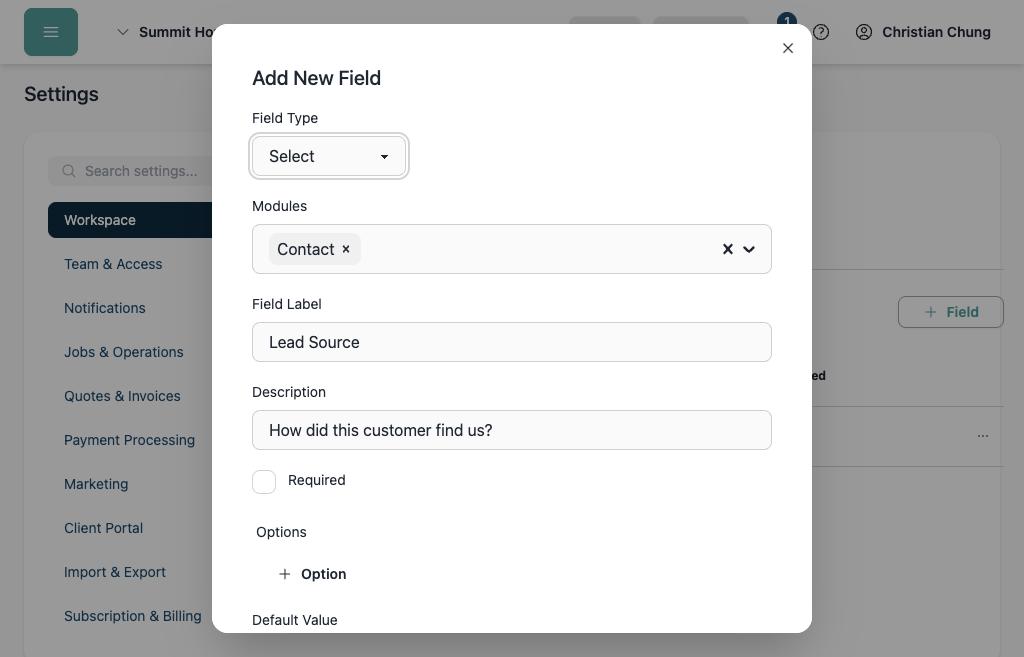Click the user profile avatar icon
Image resolution: width=1024 pixels, height=657 pixels.
click(x=863, y=32)
